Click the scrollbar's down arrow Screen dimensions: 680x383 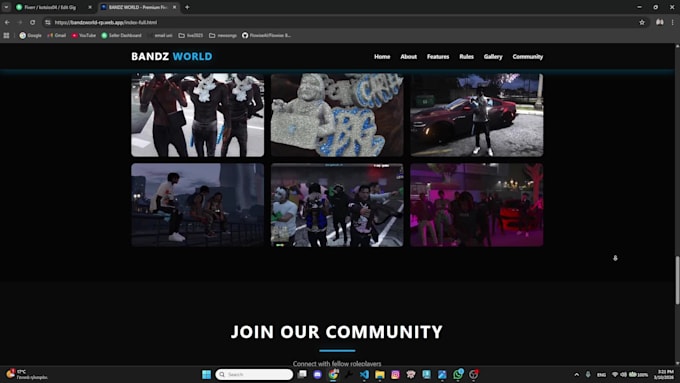[x=677, y=363]
